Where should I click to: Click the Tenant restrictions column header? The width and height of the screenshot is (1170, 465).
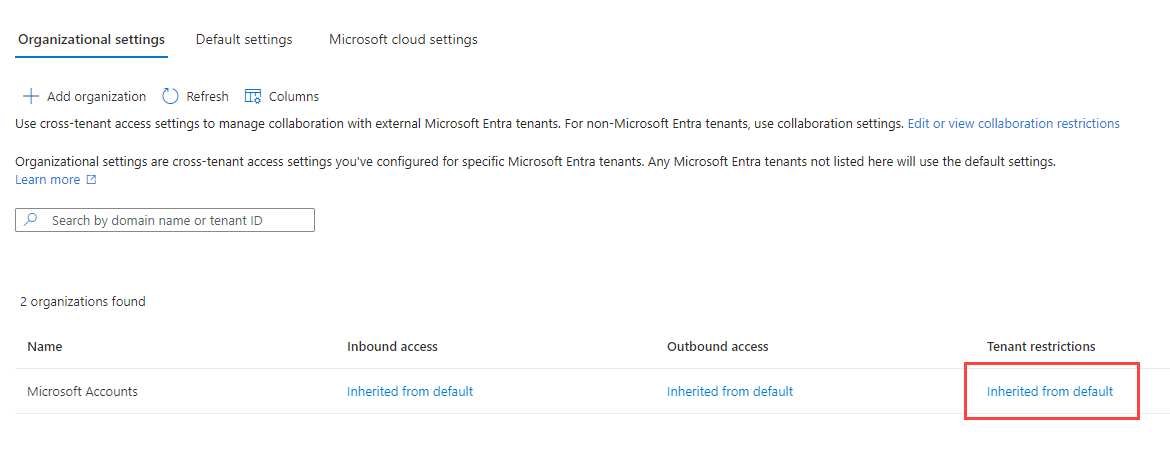(x=1041, y=346)
